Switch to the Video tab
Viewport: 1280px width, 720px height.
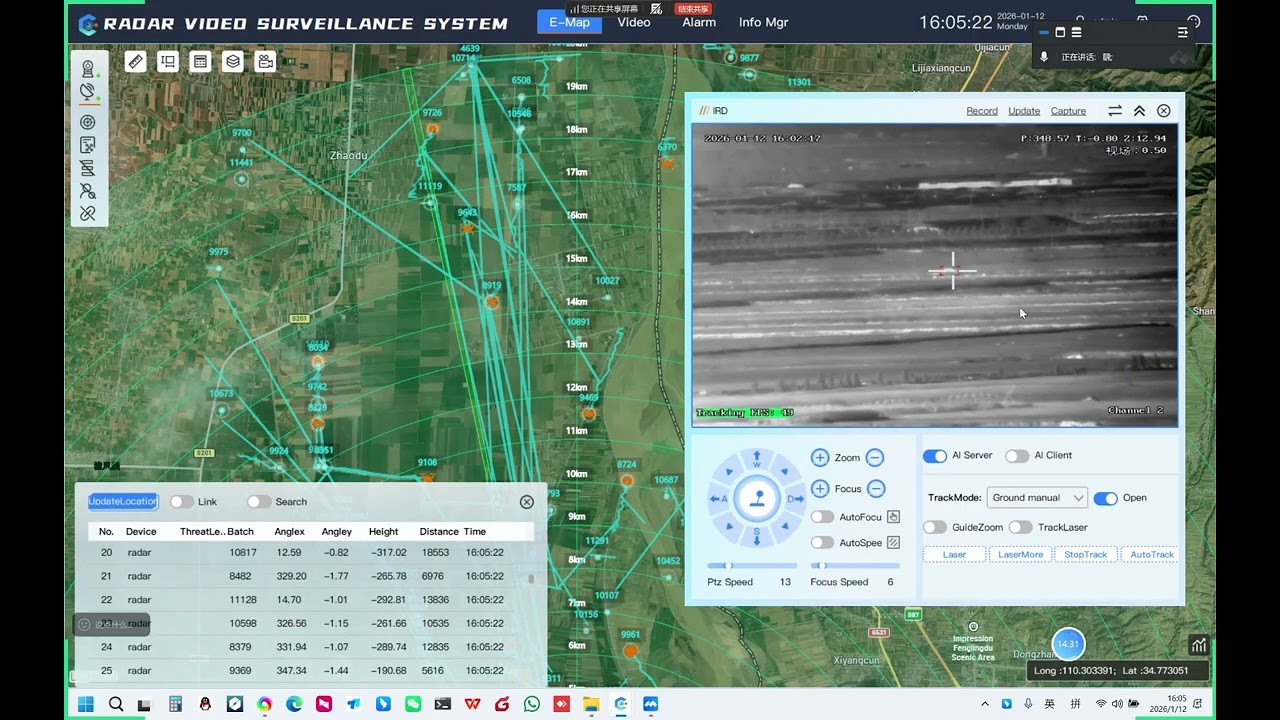click(634, 22)
